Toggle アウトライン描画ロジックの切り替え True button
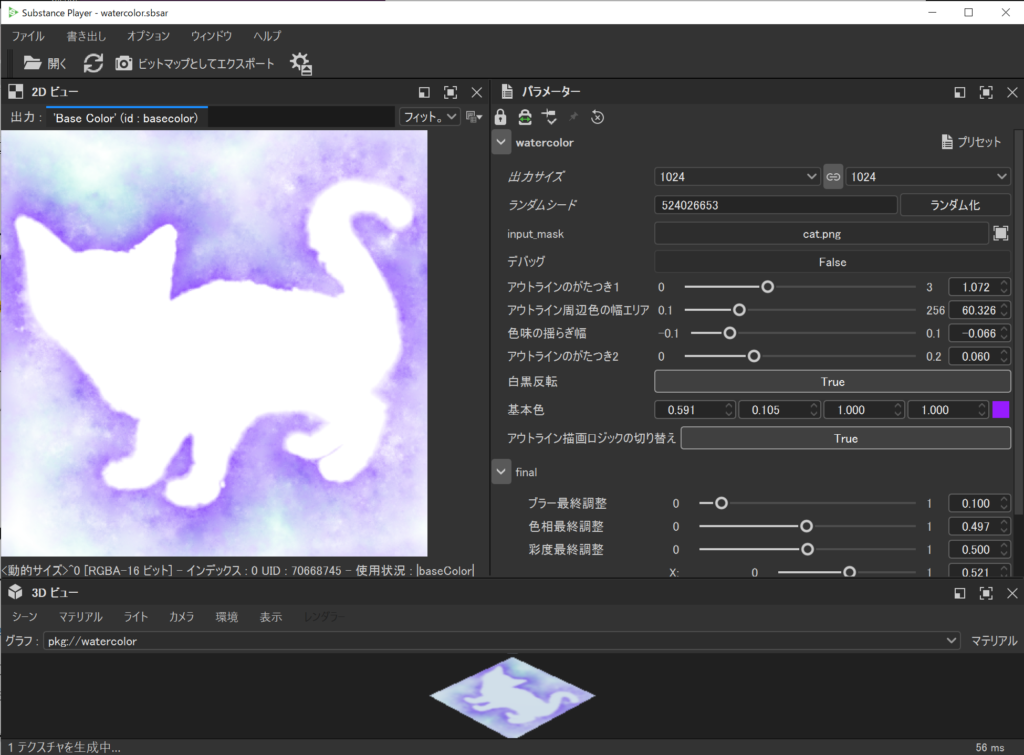The width and height of the screenshot is (1024, 755). click(845, 438)
